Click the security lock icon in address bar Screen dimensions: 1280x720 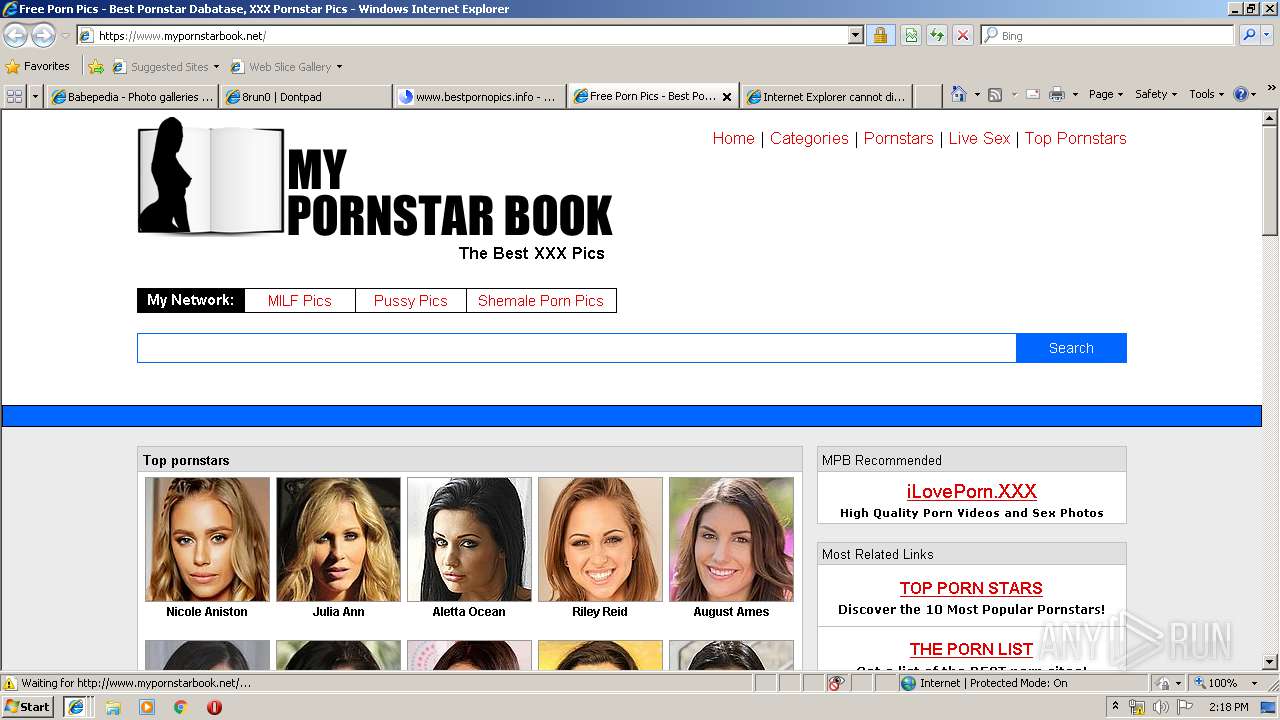(880, 36)
